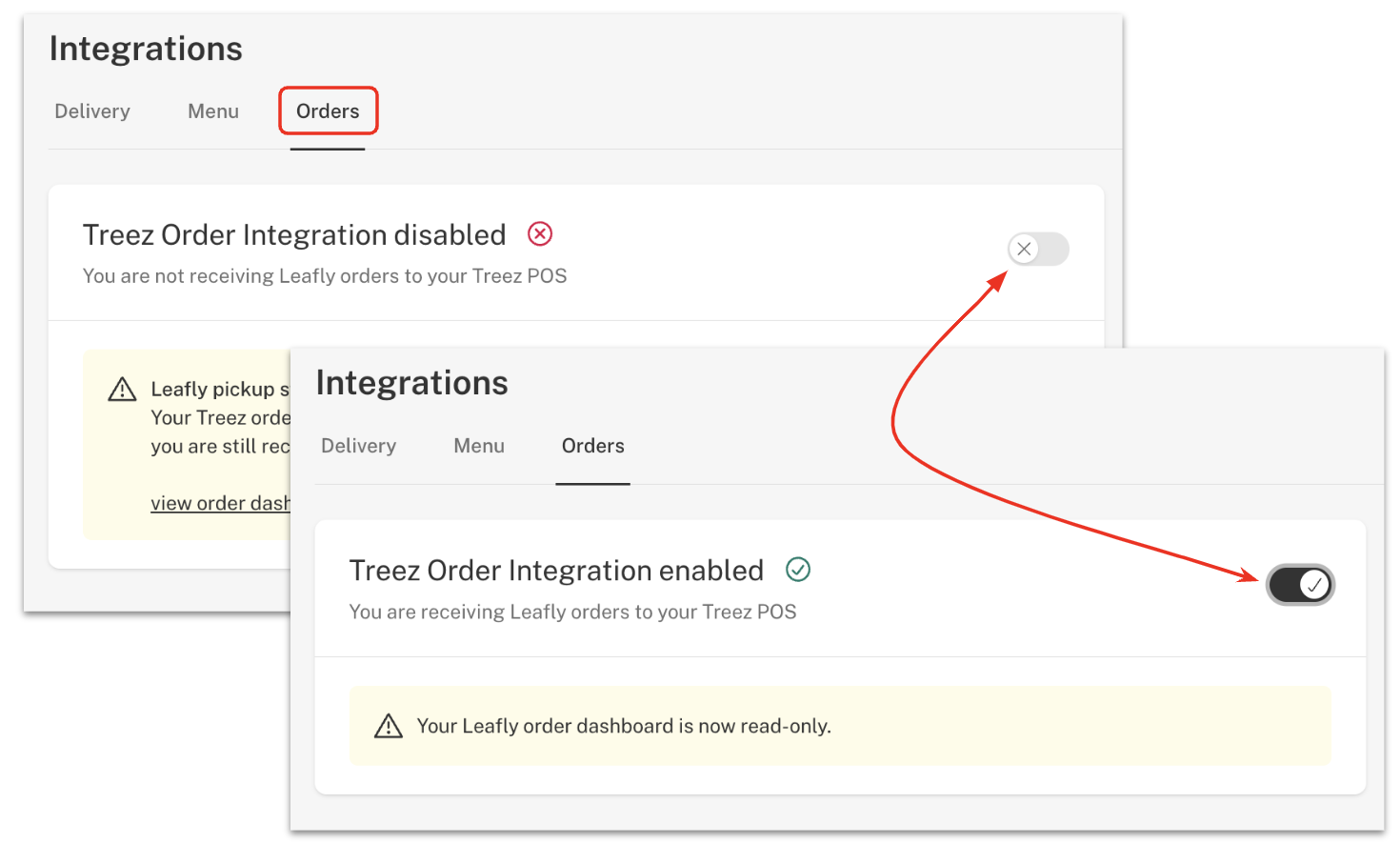The image size is (1400, 844).
Task: Click 'You are not receiving Leafly orders' text
Action: click(x=325, y=276)
